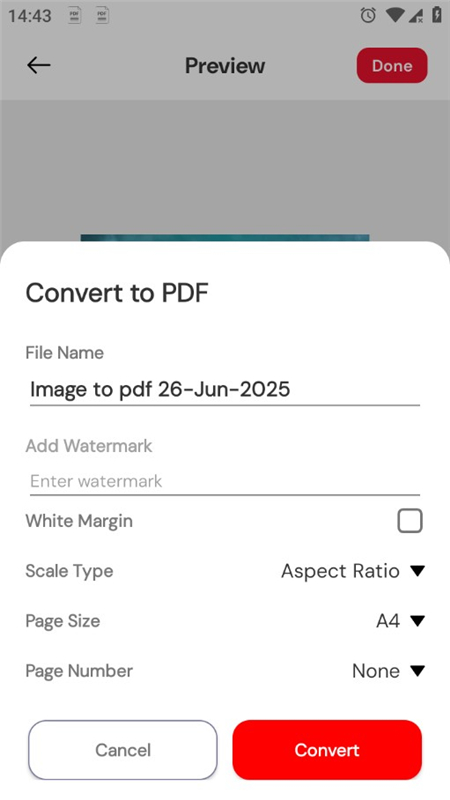Open the Scale Type dropdown arrow
Screen dimensions: 450x800
click(417, 571)
